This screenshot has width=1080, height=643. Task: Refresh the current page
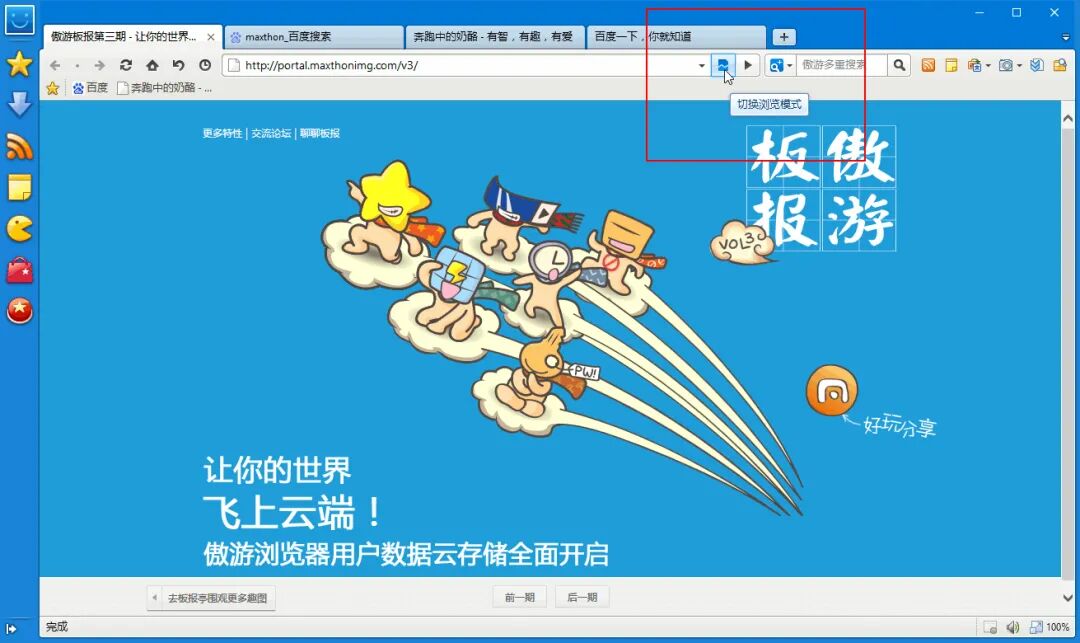(x=125, y=65)
